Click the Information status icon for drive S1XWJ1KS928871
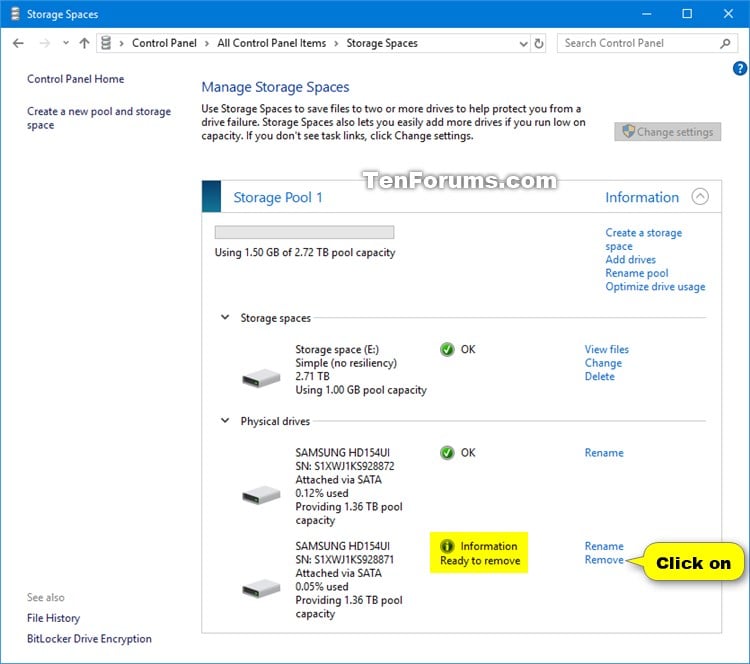The image size is (750, 664). point(447,546)
